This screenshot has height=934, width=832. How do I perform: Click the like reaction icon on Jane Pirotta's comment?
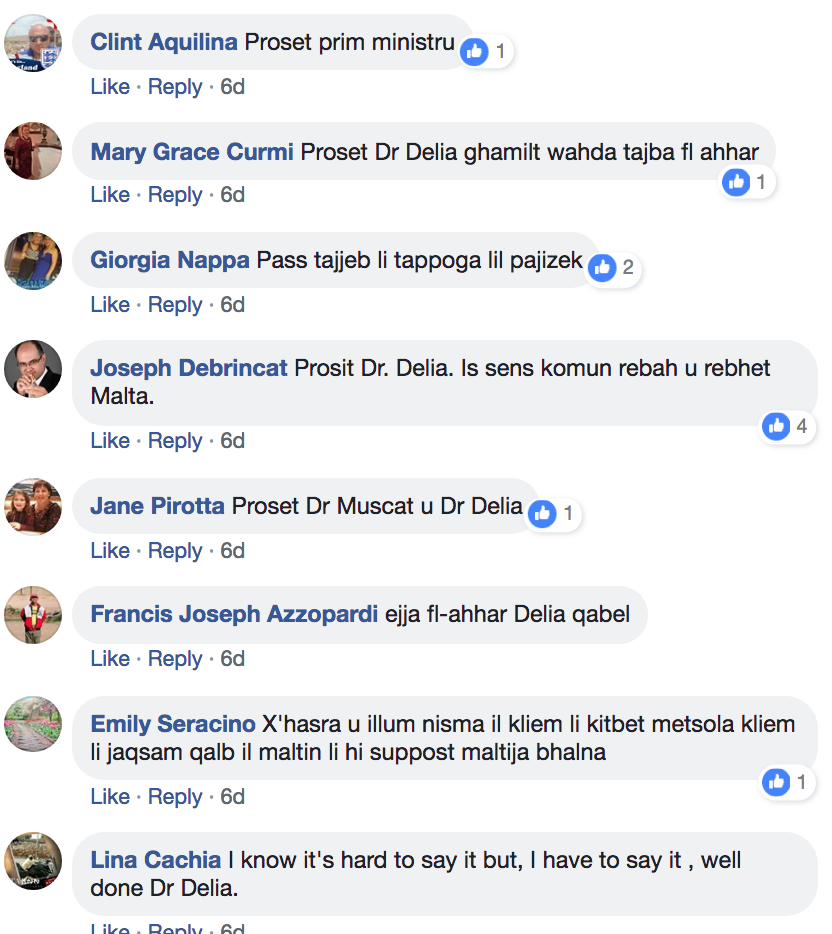click(x=543, y=514)
